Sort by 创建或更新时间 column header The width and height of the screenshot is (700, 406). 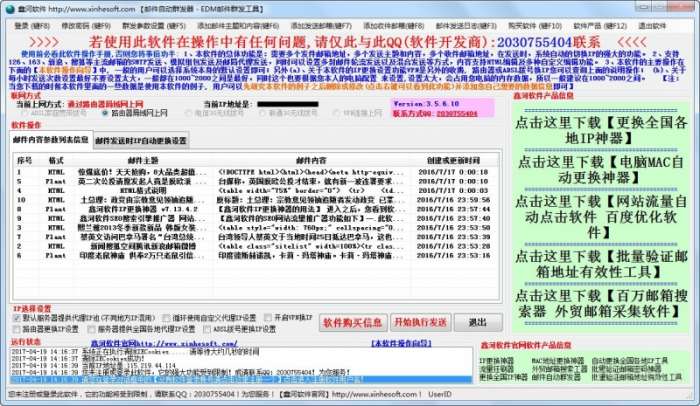click(x=453, y=160)
